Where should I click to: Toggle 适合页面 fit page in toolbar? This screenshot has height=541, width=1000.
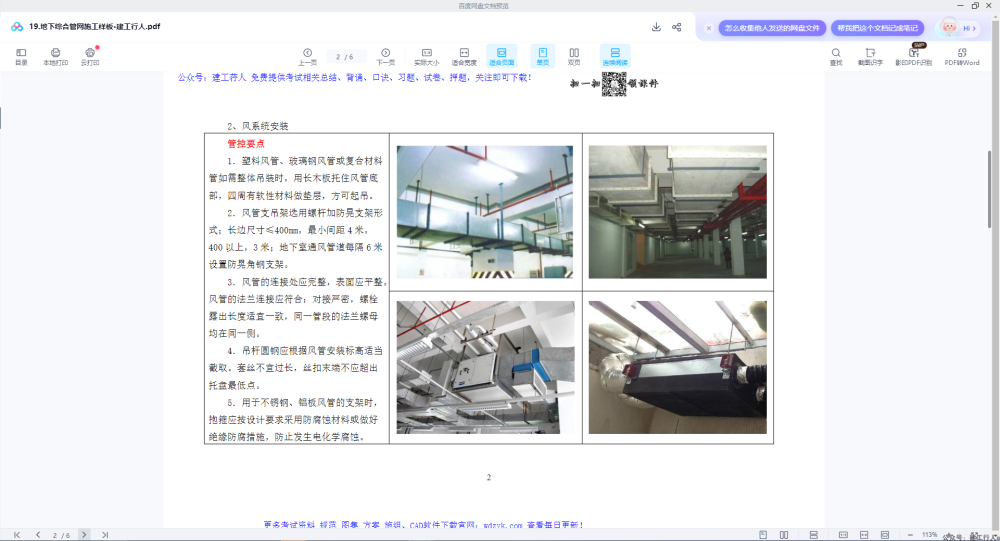[x=501, y=56]
